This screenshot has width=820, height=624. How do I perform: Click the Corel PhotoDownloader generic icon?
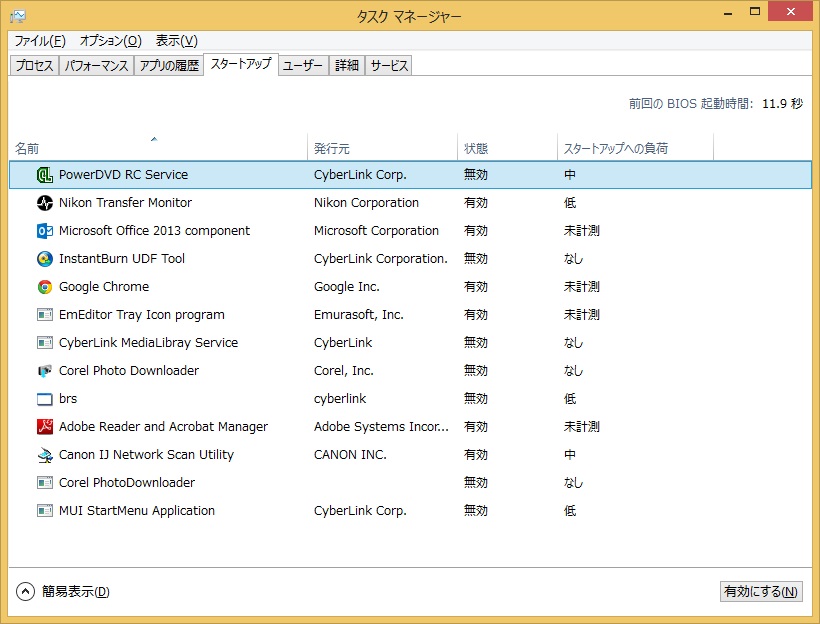click(44, 482)
